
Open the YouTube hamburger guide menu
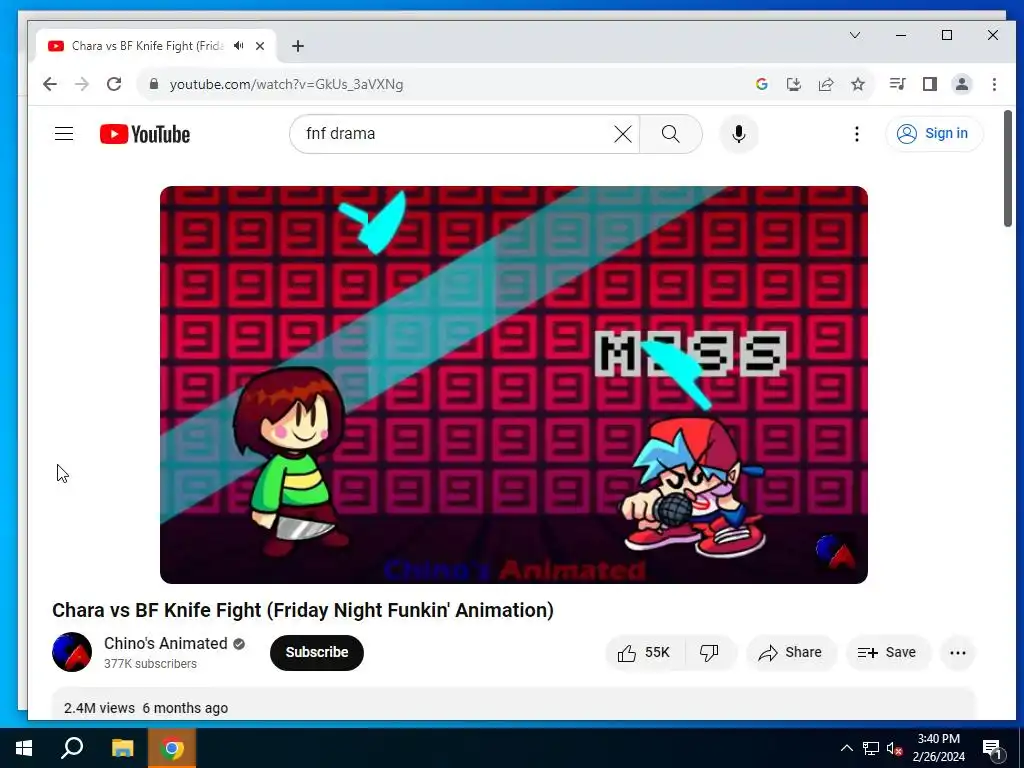coord(64,134)
